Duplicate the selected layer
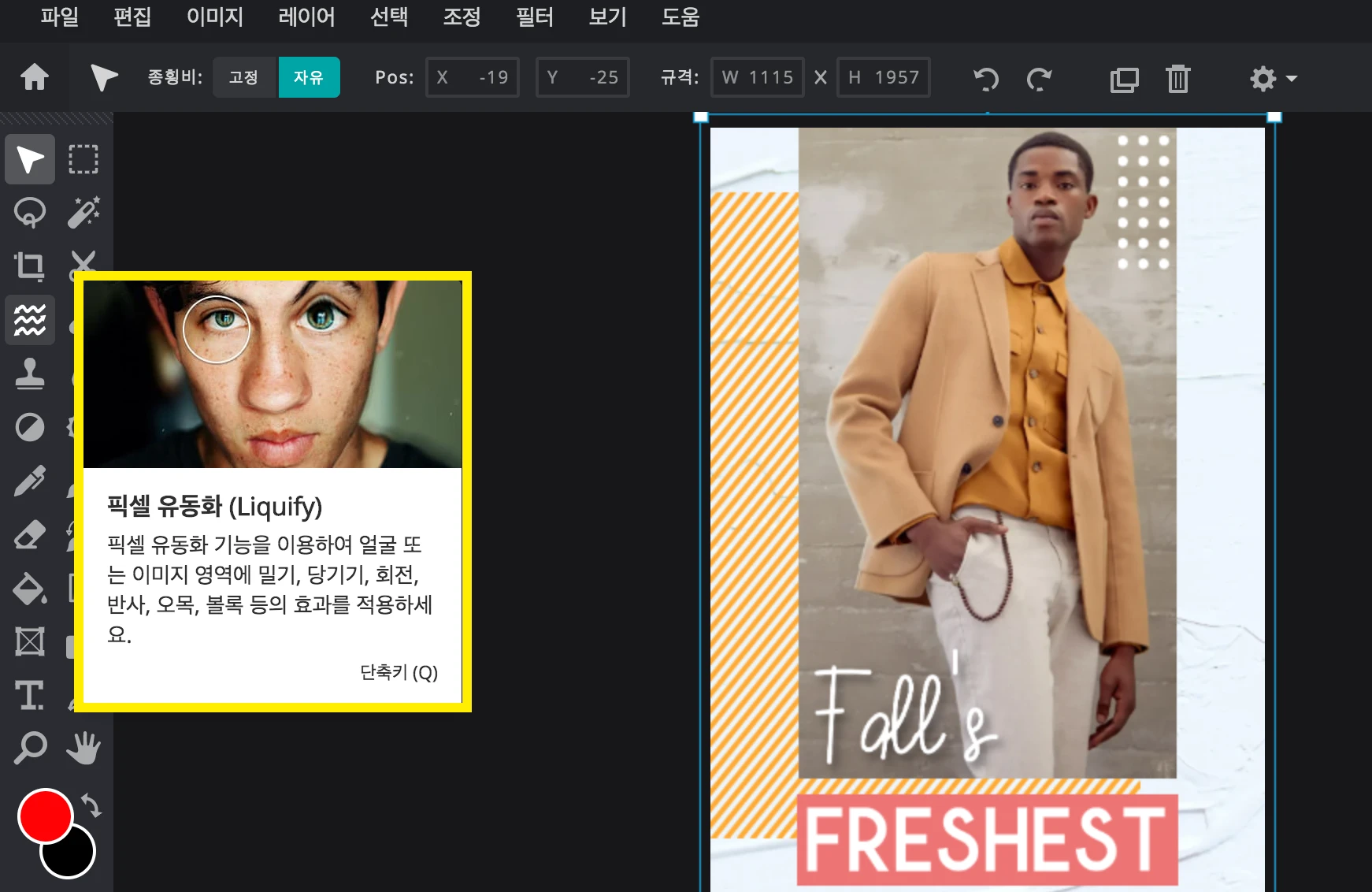 tap(1124, 79)
